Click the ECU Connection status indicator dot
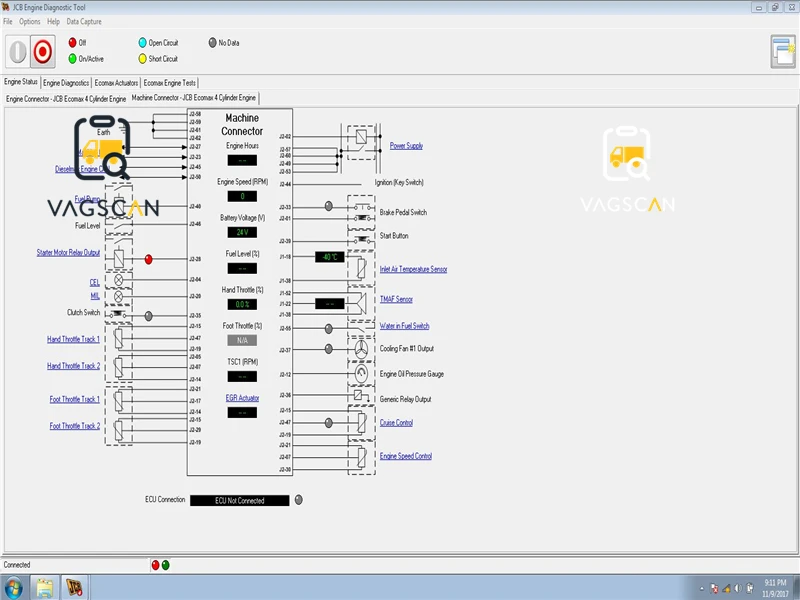The image size is (800, 600). point(298,500)
